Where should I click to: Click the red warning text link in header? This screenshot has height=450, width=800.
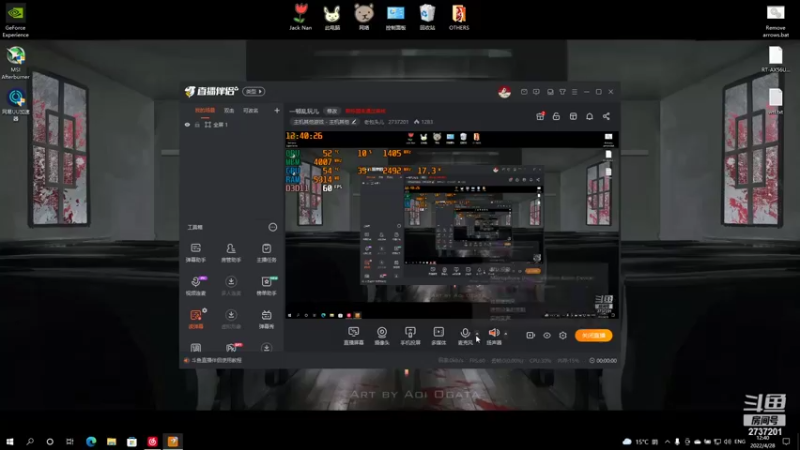[365, 111]
